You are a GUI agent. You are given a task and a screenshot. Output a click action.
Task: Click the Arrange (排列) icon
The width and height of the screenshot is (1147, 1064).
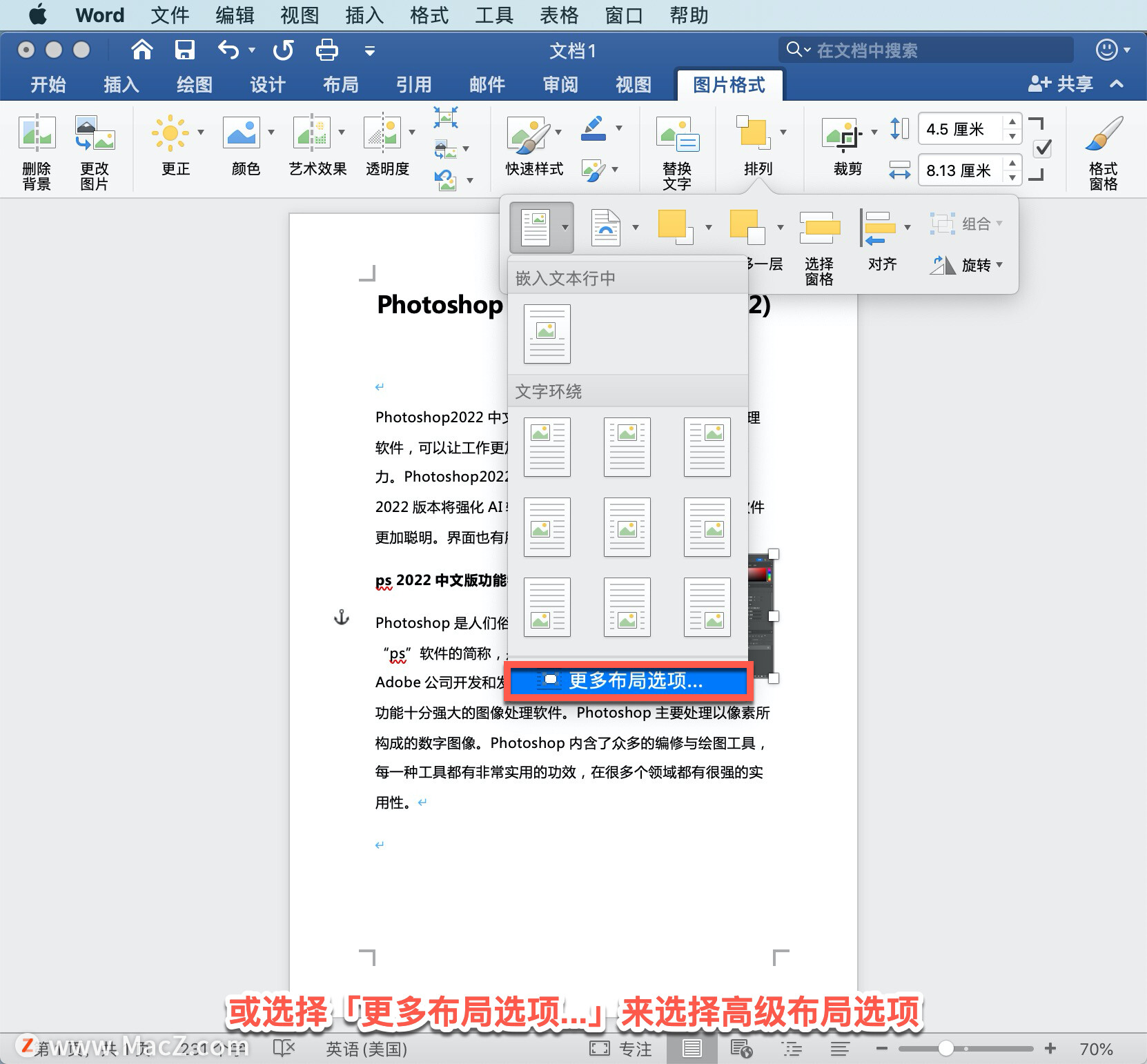point(752,131)
